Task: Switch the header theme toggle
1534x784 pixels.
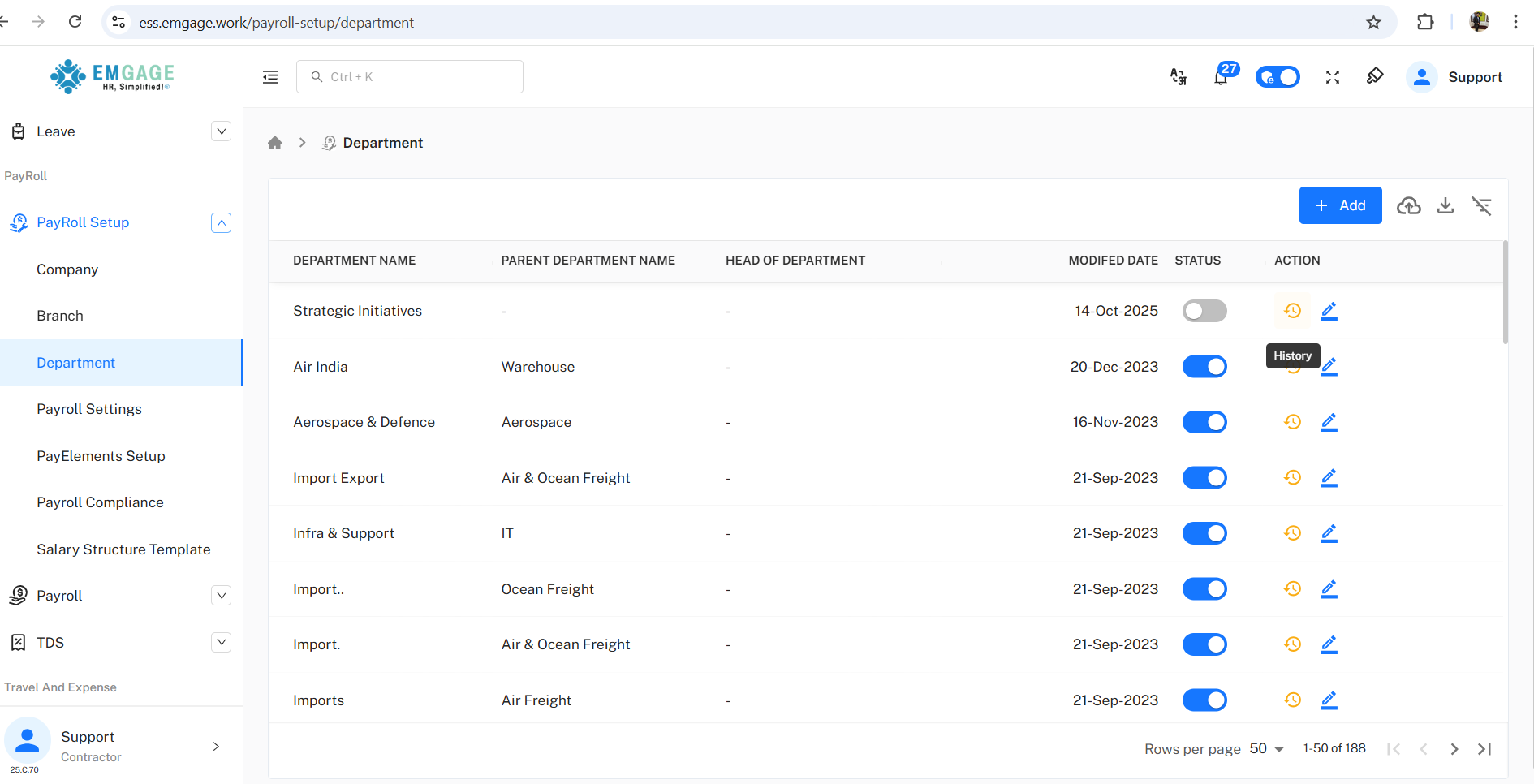Action: click(1278, 77)
